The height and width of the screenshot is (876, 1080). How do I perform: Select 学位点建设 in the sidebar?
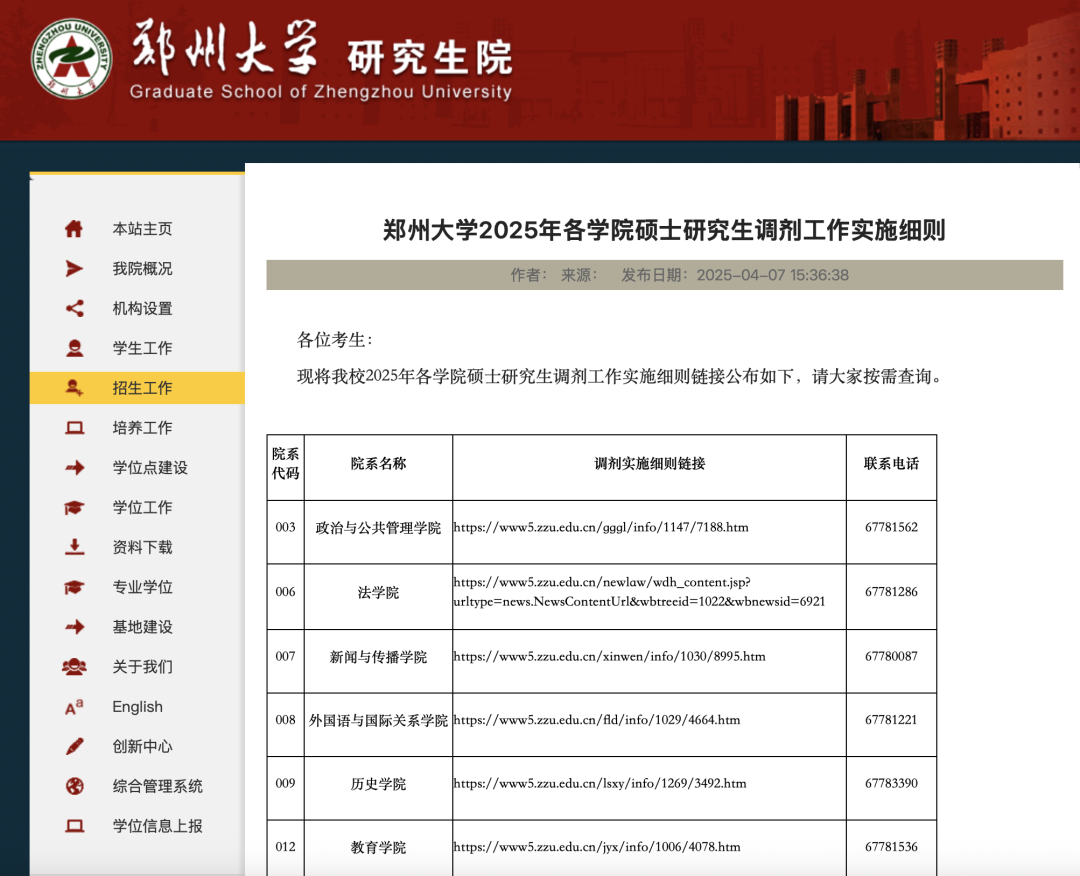click(150, 468)
